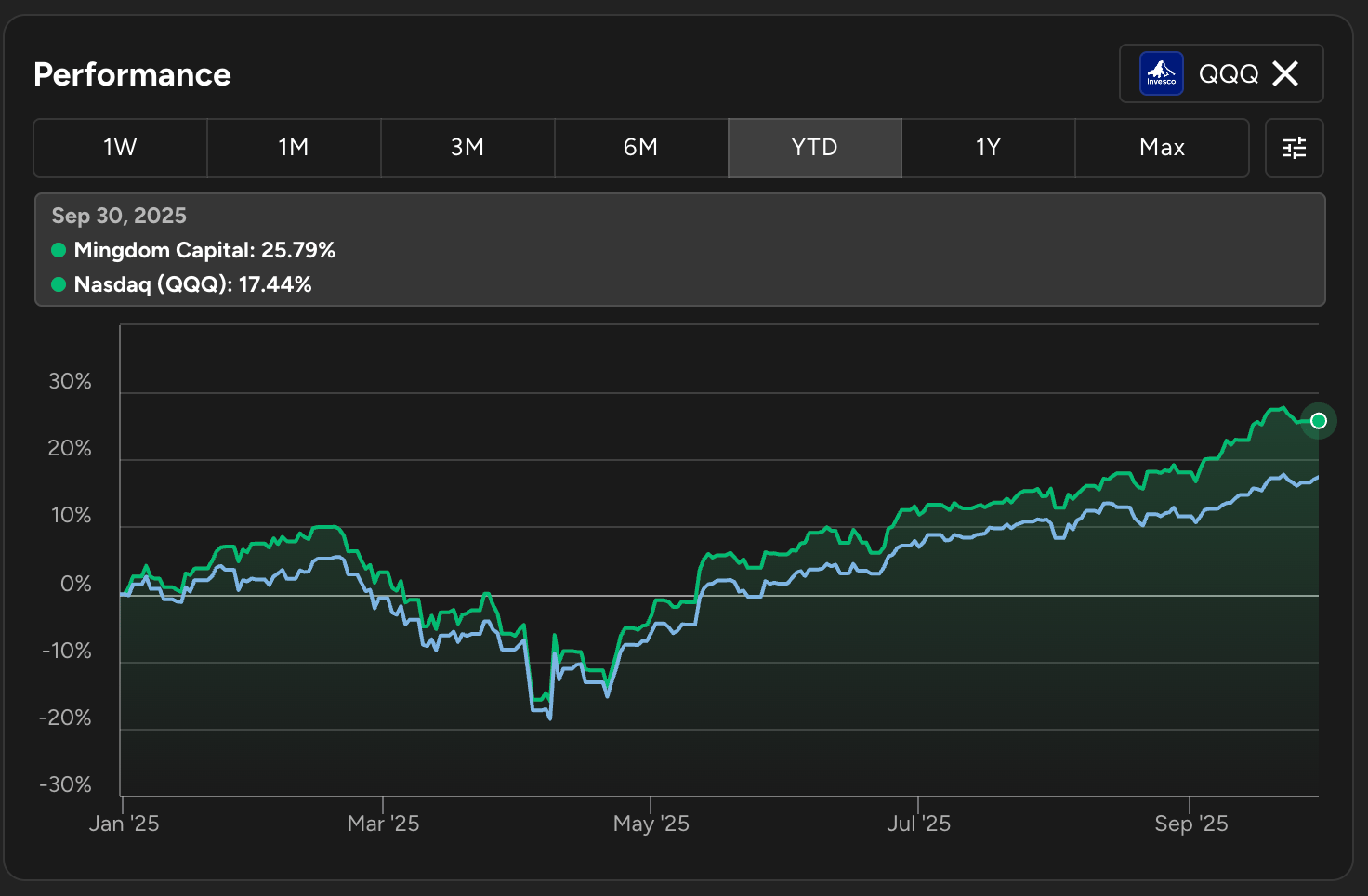Click the Jul '25 axis label
The width and height of the screenshot is (1368, 896).
point(918,824)
